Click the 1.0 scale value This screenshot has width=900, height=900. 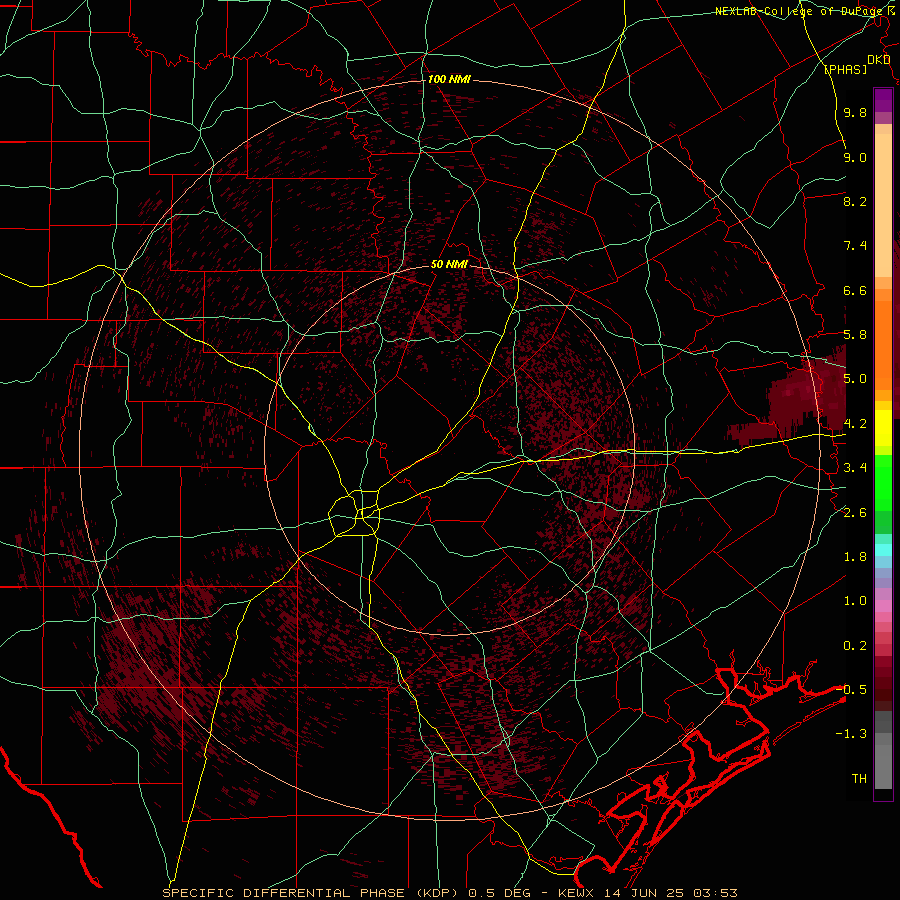click(x=855, y=601)
